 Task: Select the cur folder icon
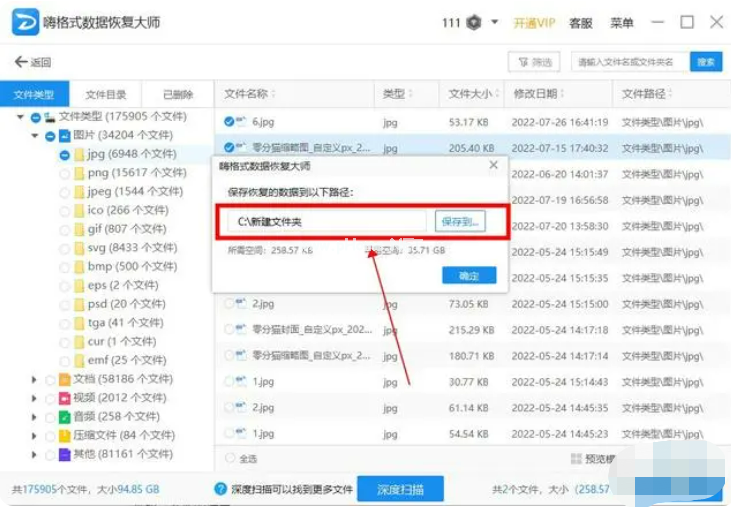79,342
